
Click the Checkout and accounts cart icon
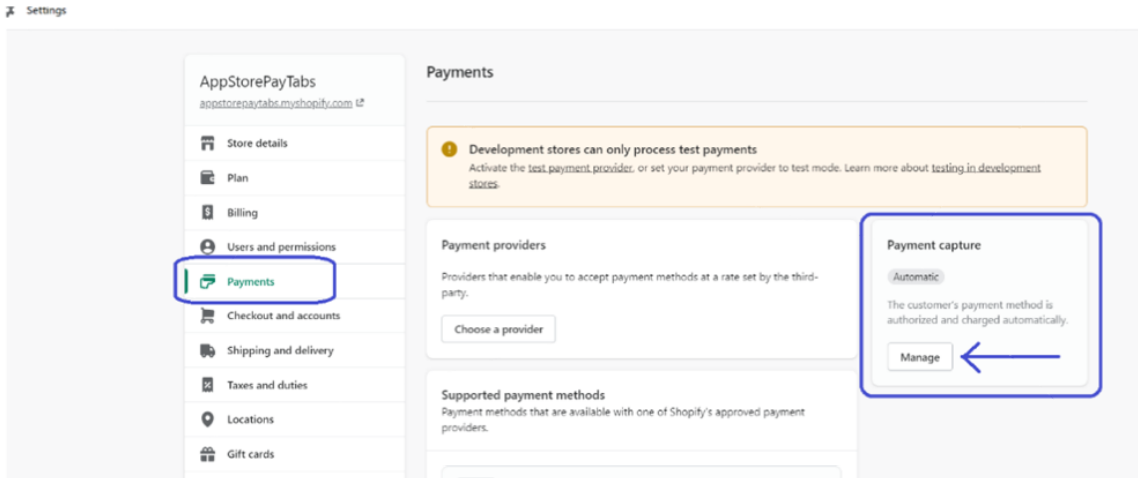tap(208, 316)
